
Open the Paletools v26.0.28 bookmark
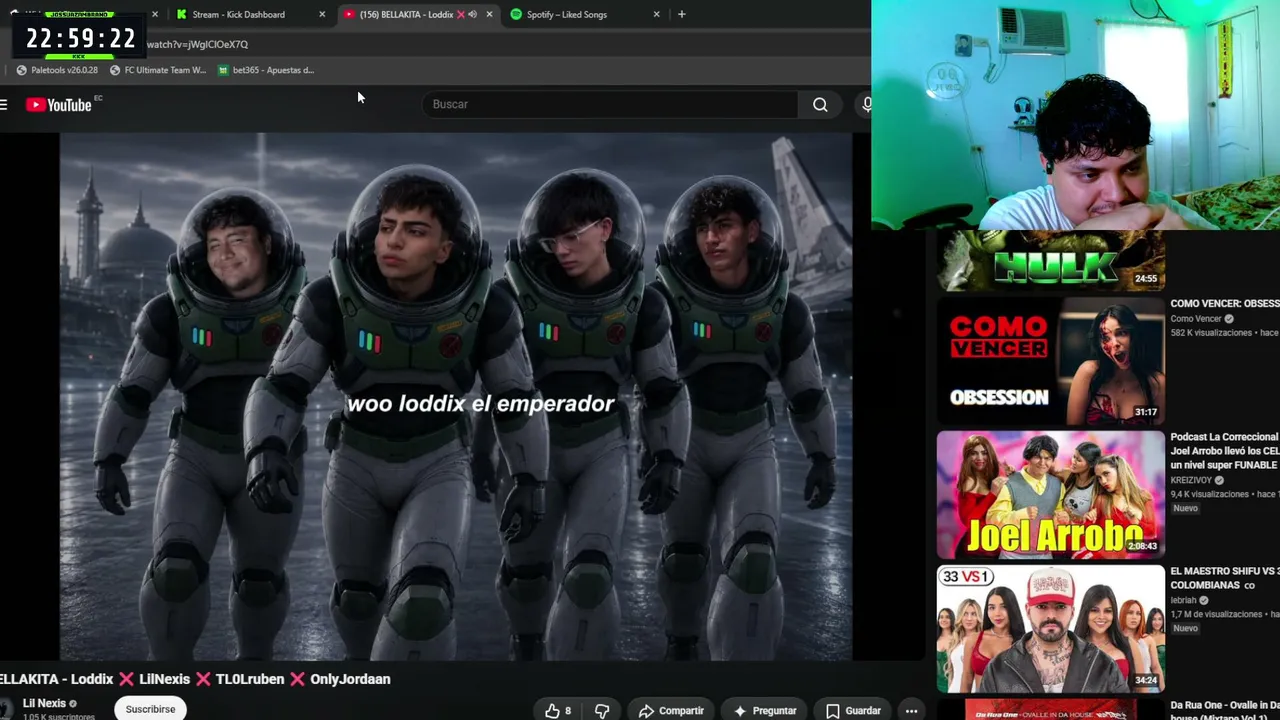(x=57, y=70)
